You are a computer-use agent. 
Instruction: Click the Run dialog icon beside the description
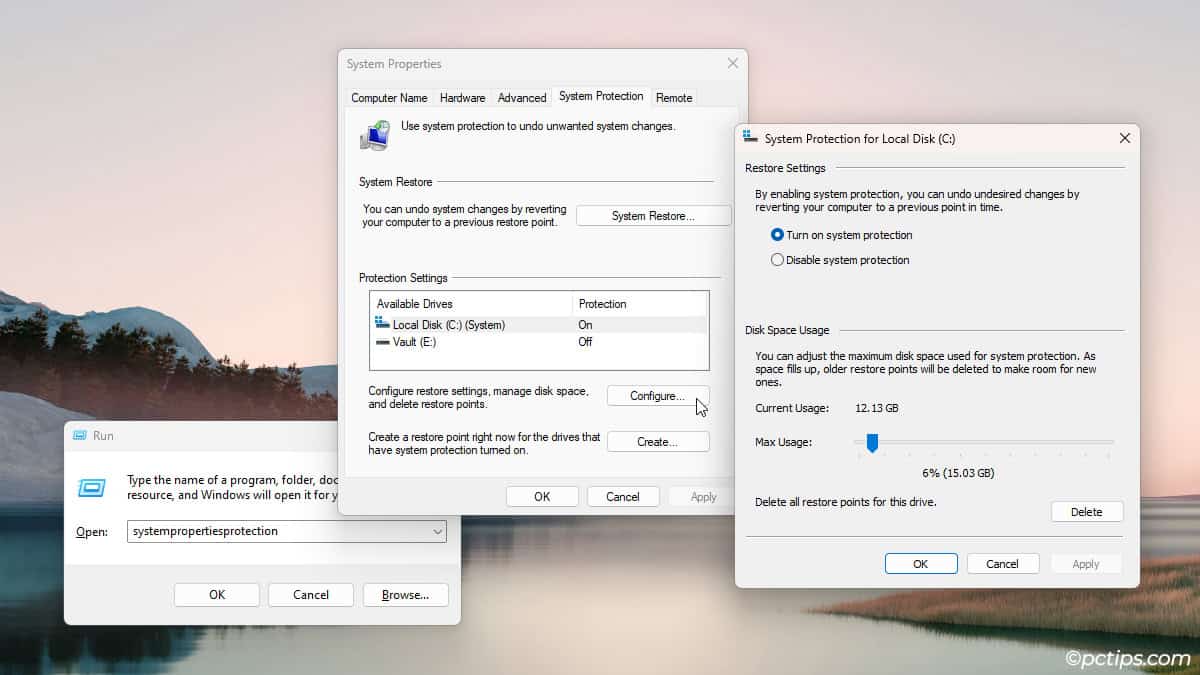click(92, 487)
